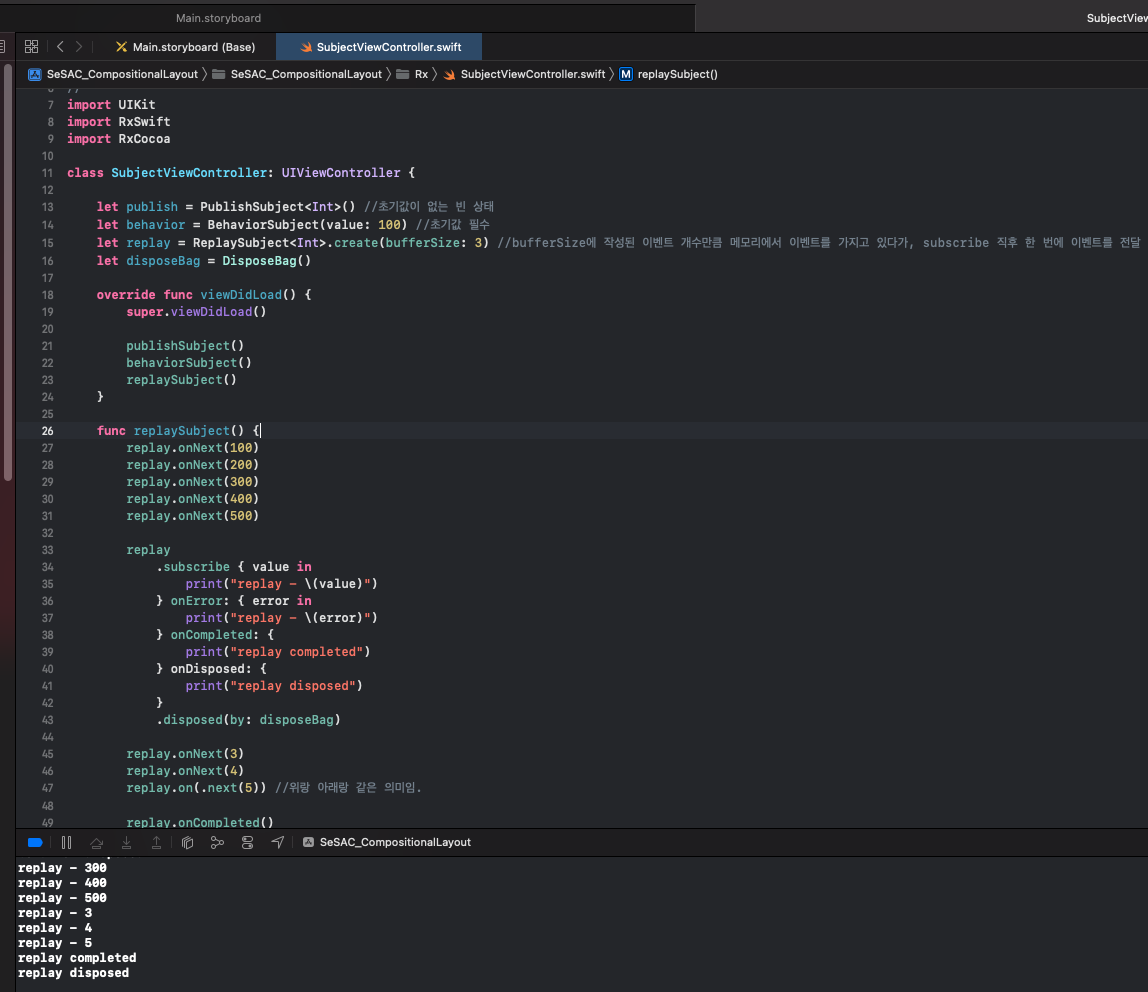1148x992 pixels.
Task: Click line number 34 in the gutter
Action: pos(48,567)
